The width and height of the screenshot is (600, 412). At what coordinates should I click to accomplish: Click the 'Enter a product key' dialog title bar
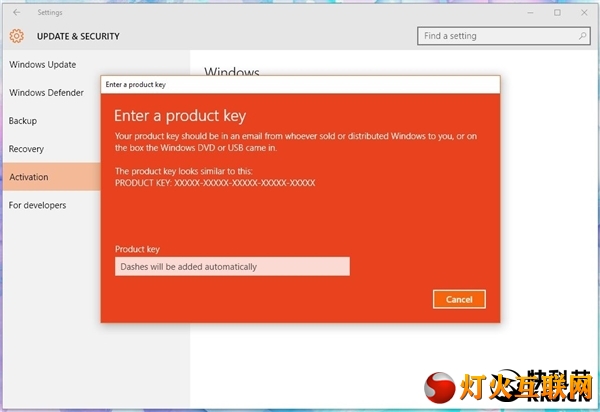(x=300, y=85)
